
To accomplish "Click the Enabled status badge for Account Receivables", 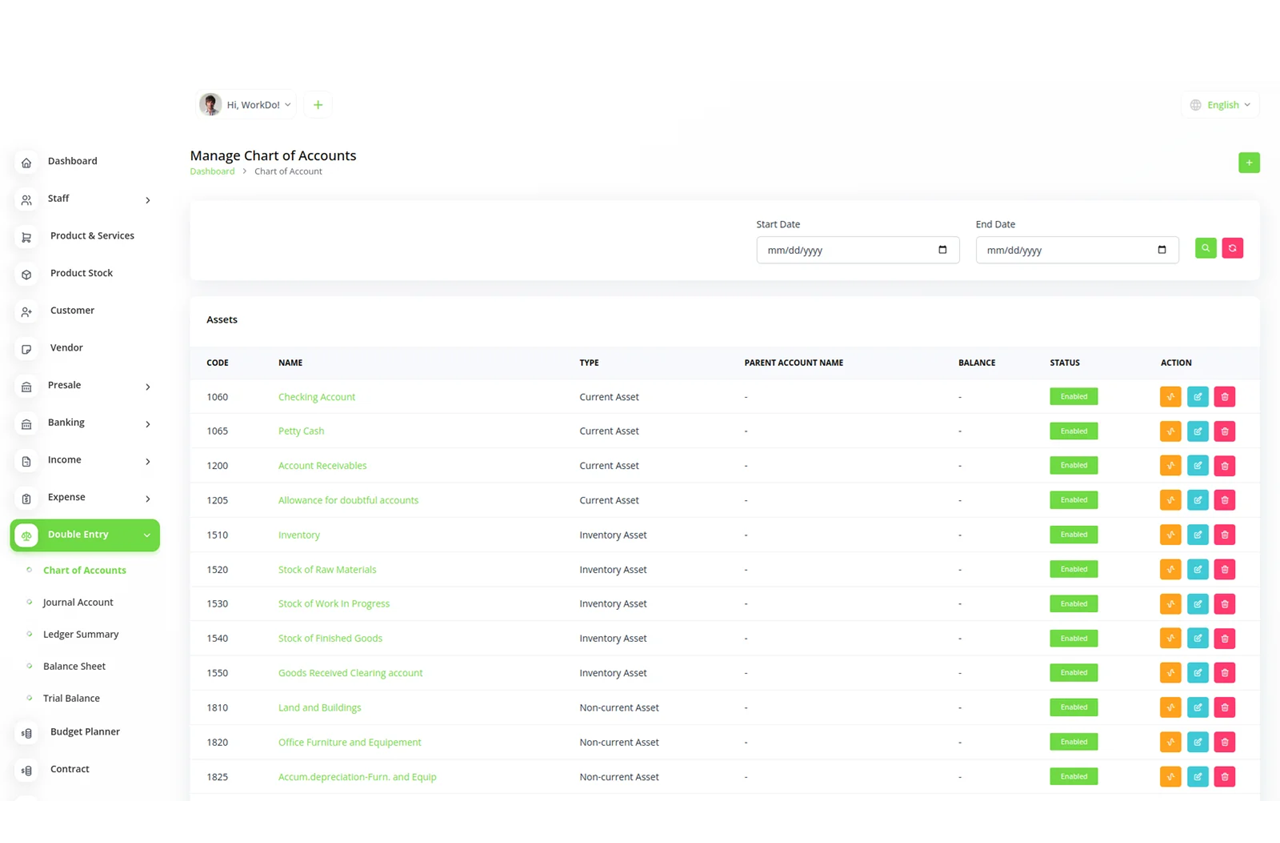I will (x=1073, y=465).
